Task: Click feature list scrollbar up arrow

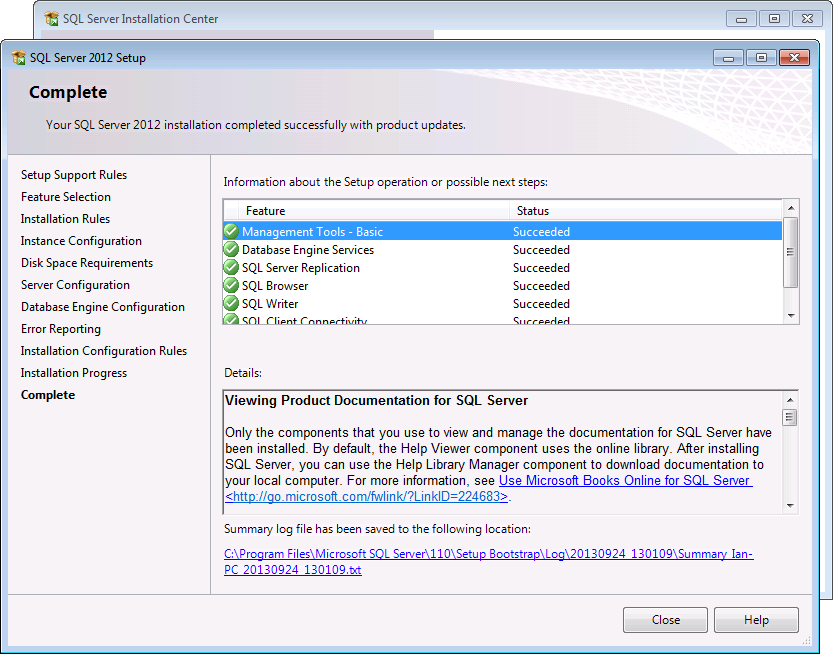Action: 790,208
